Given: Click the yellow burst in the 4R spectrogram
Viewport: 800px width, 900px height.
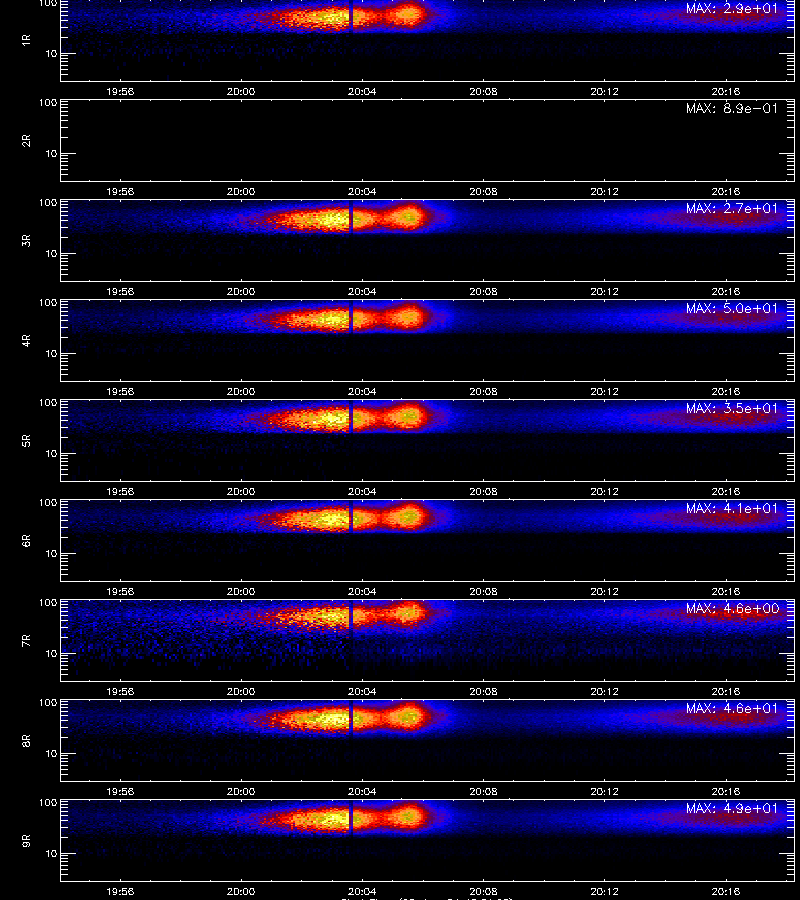Looking at the screenshot, I should point(321,319).
